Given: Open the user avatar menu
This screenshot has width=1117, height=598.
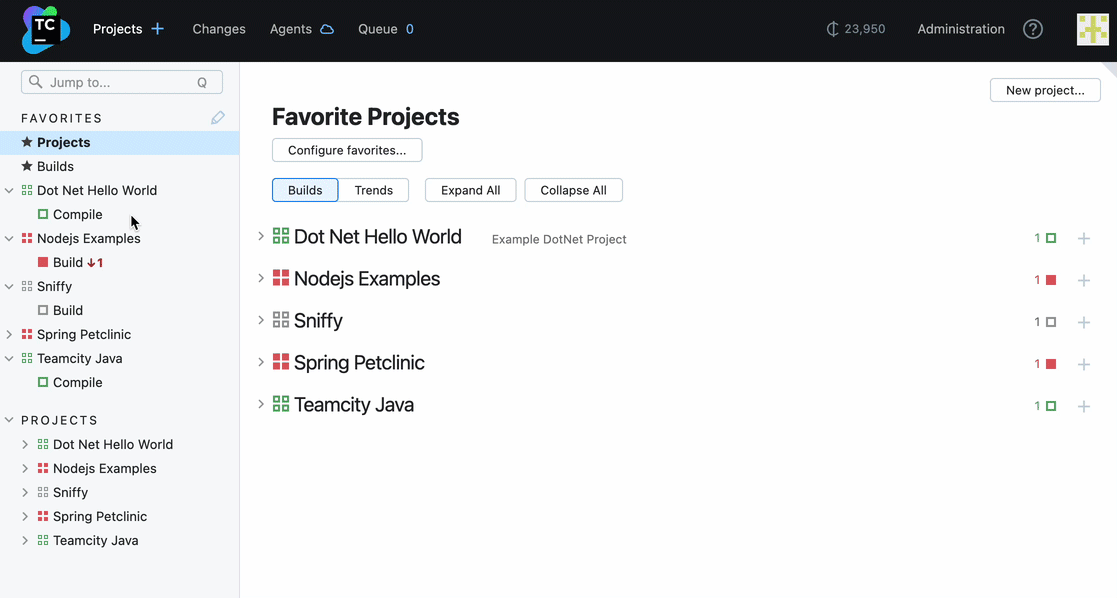Looking at the screenshot, I should point(1092,29).
